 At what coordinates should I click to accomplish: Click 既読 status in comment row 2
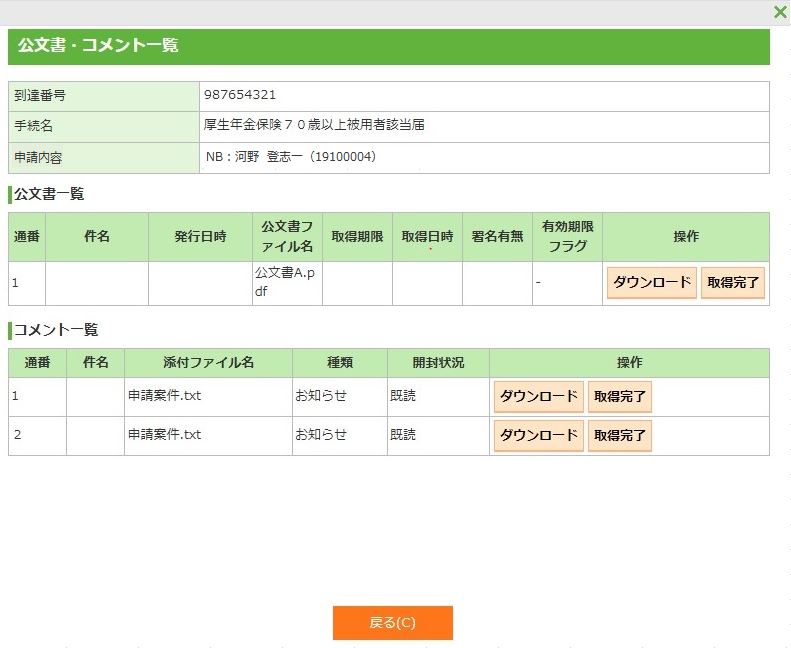pyautogui.click(x=403, y=434)
